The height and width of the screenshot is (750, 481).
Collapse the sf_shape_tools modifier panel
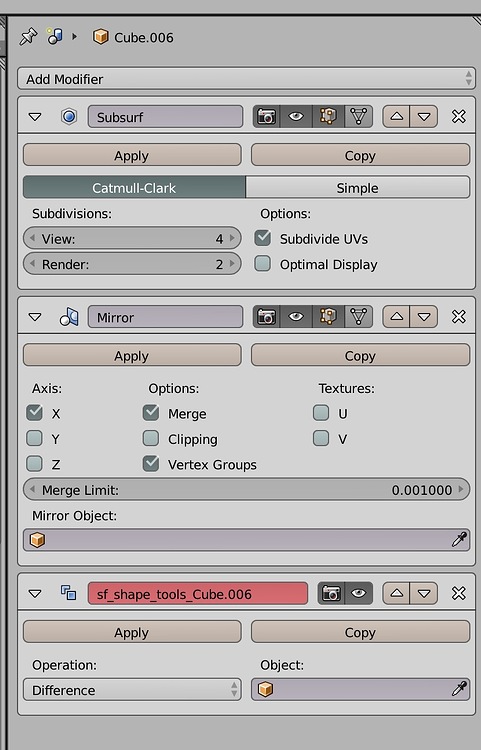point(35,594)
